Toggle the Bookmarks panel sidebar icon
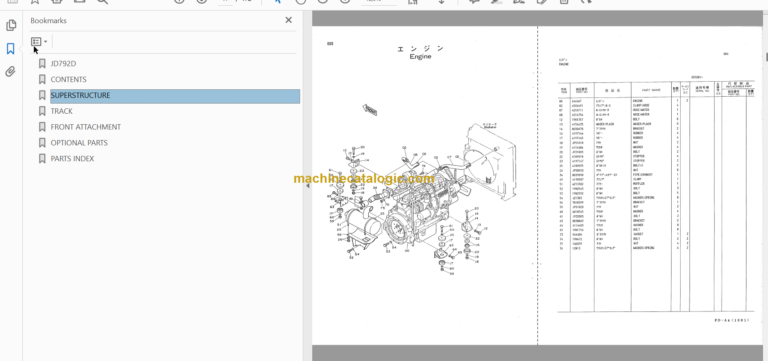 [11, 48]
